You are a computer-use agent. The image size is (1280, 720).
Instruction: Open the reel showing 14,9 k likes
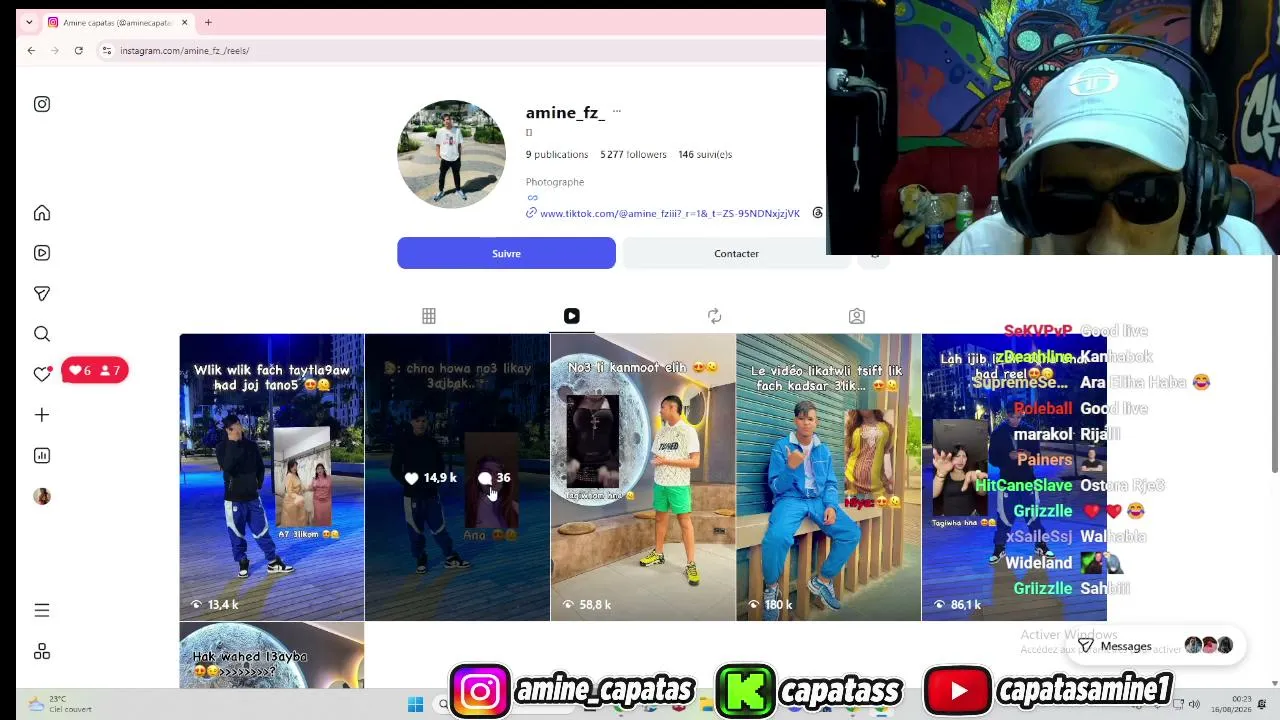(457, 477)
